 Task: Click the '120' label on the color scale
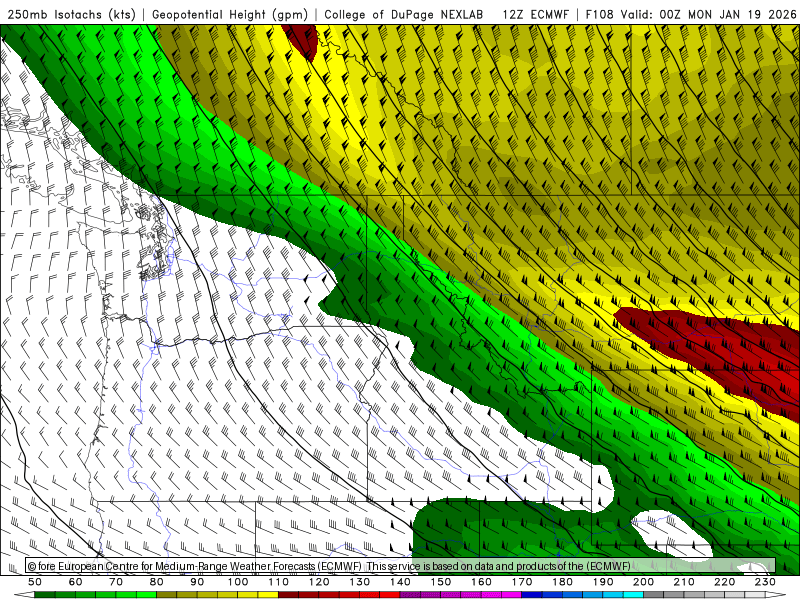[319, 582]
